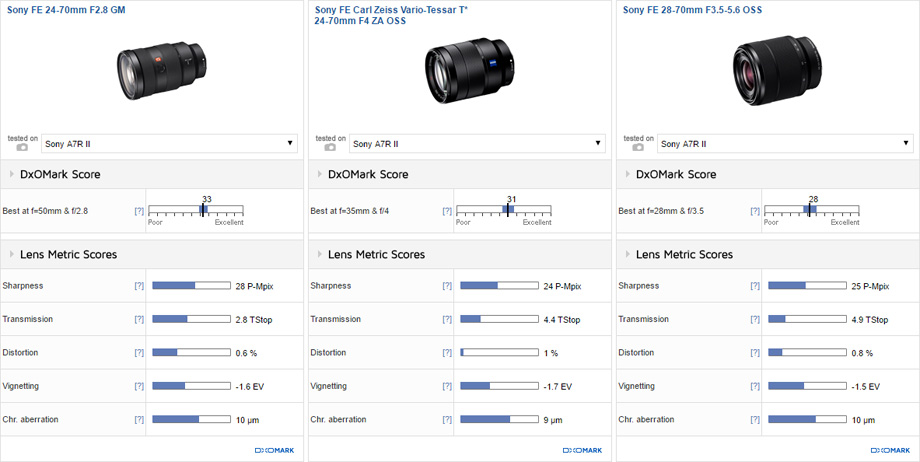Open Sony FE 24-70mm F2.8 GM title link
The width and height of the screenshot is (920, 462).
(66, 10)
